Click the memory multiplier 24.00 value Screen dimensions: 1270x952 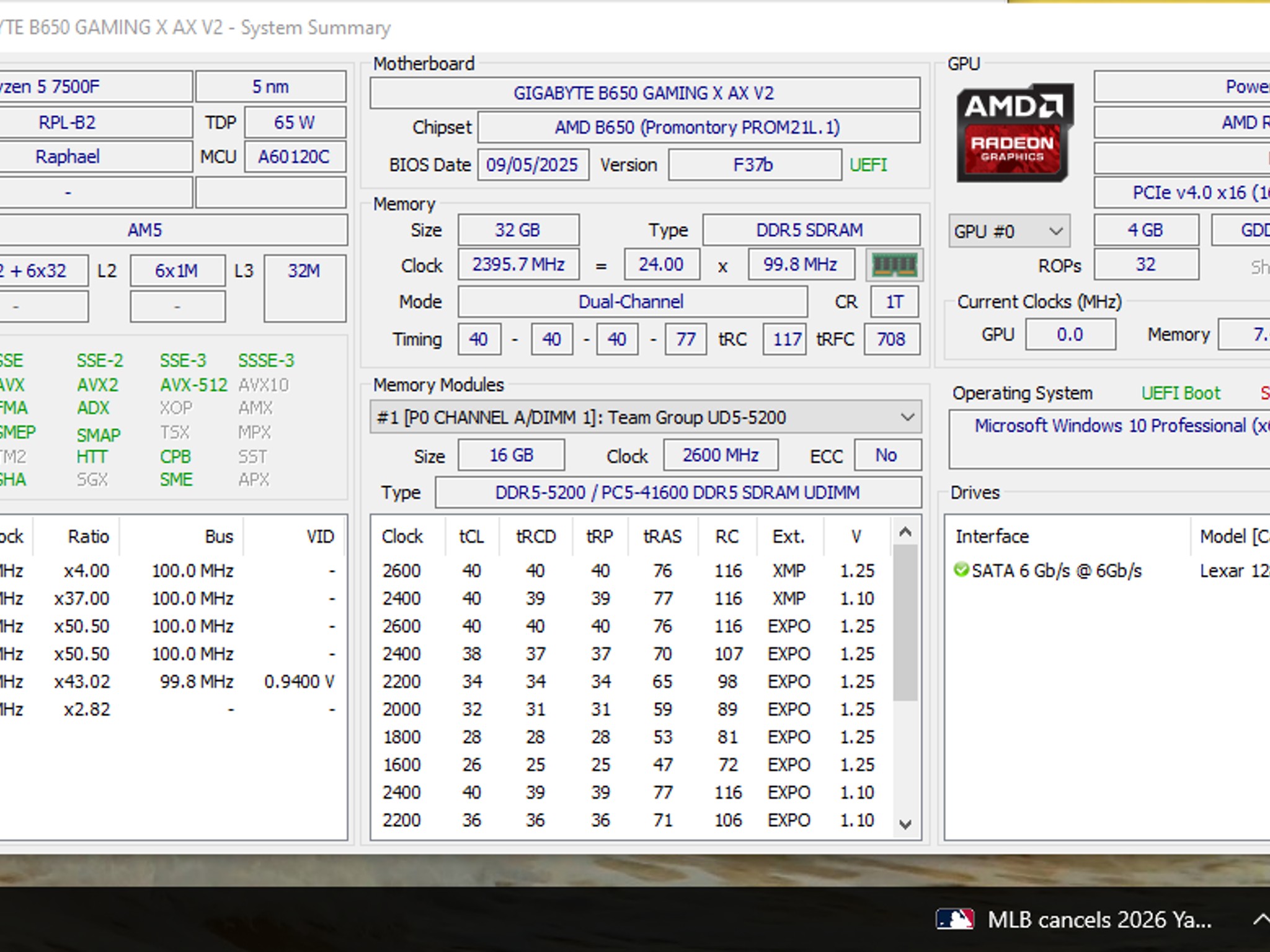point(662,265)
